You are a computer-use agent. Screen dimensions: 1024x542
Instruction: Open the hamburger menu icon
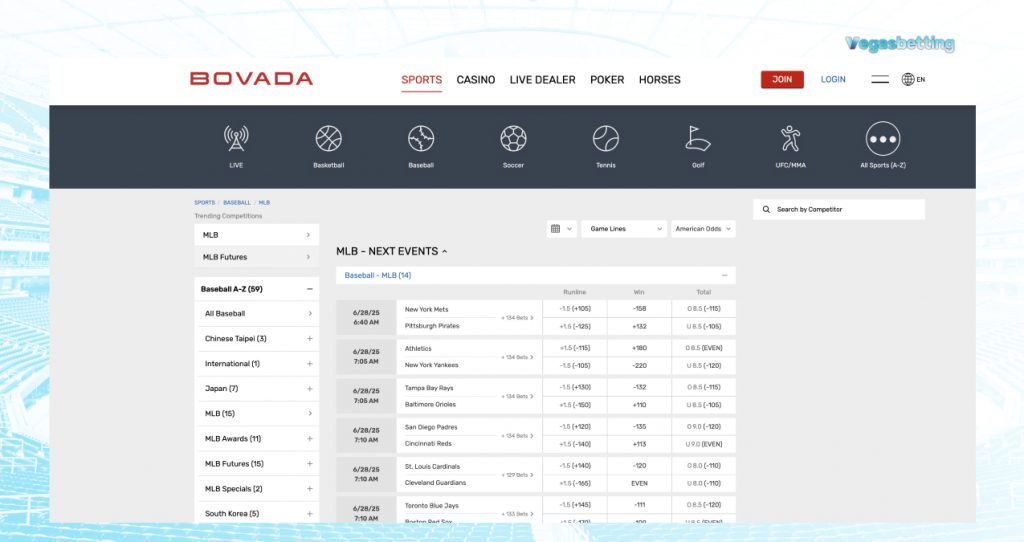point(880,80)
